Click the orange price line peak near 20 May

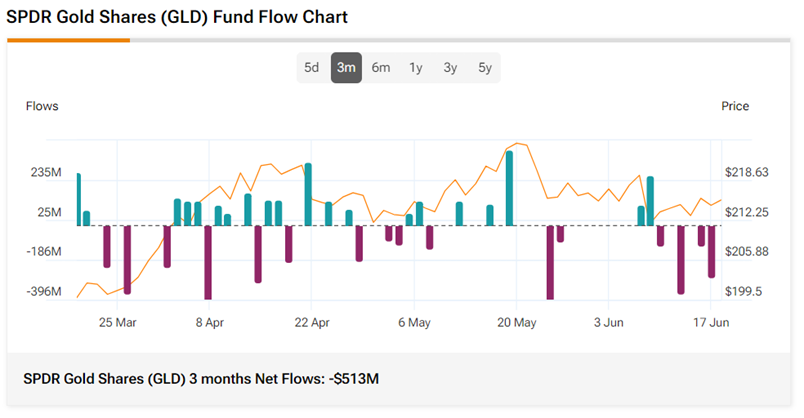click(516, 144)
